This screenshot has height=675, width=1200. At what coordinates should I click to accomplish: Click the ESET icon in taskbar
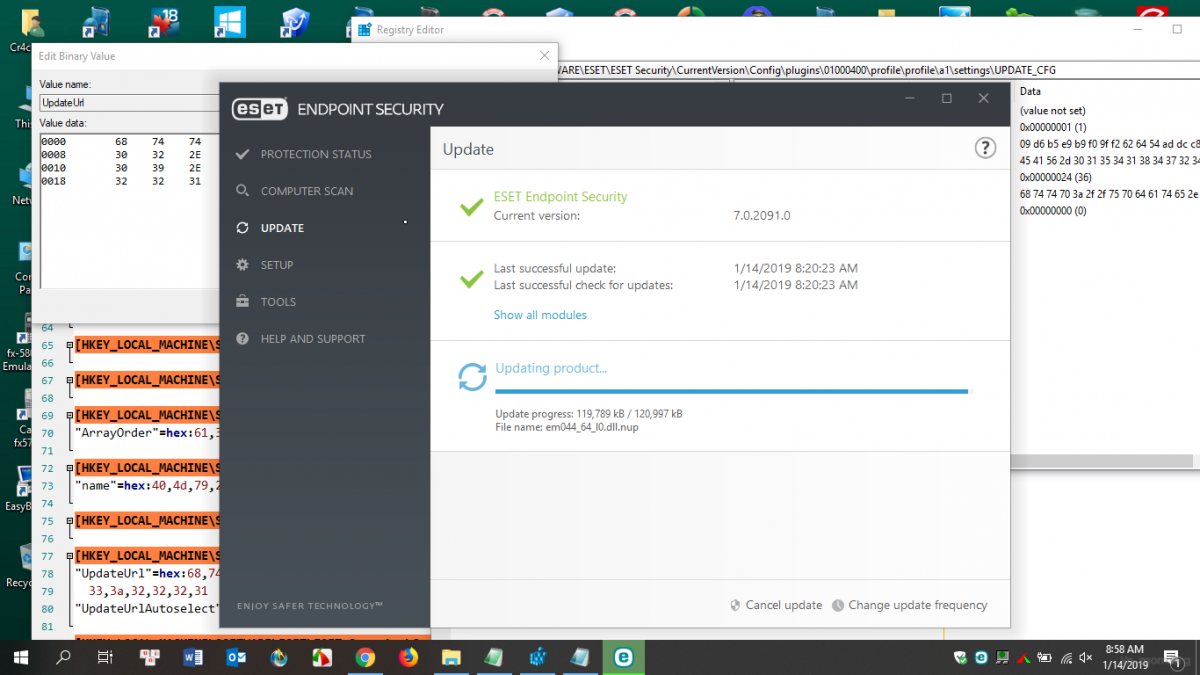623,657
